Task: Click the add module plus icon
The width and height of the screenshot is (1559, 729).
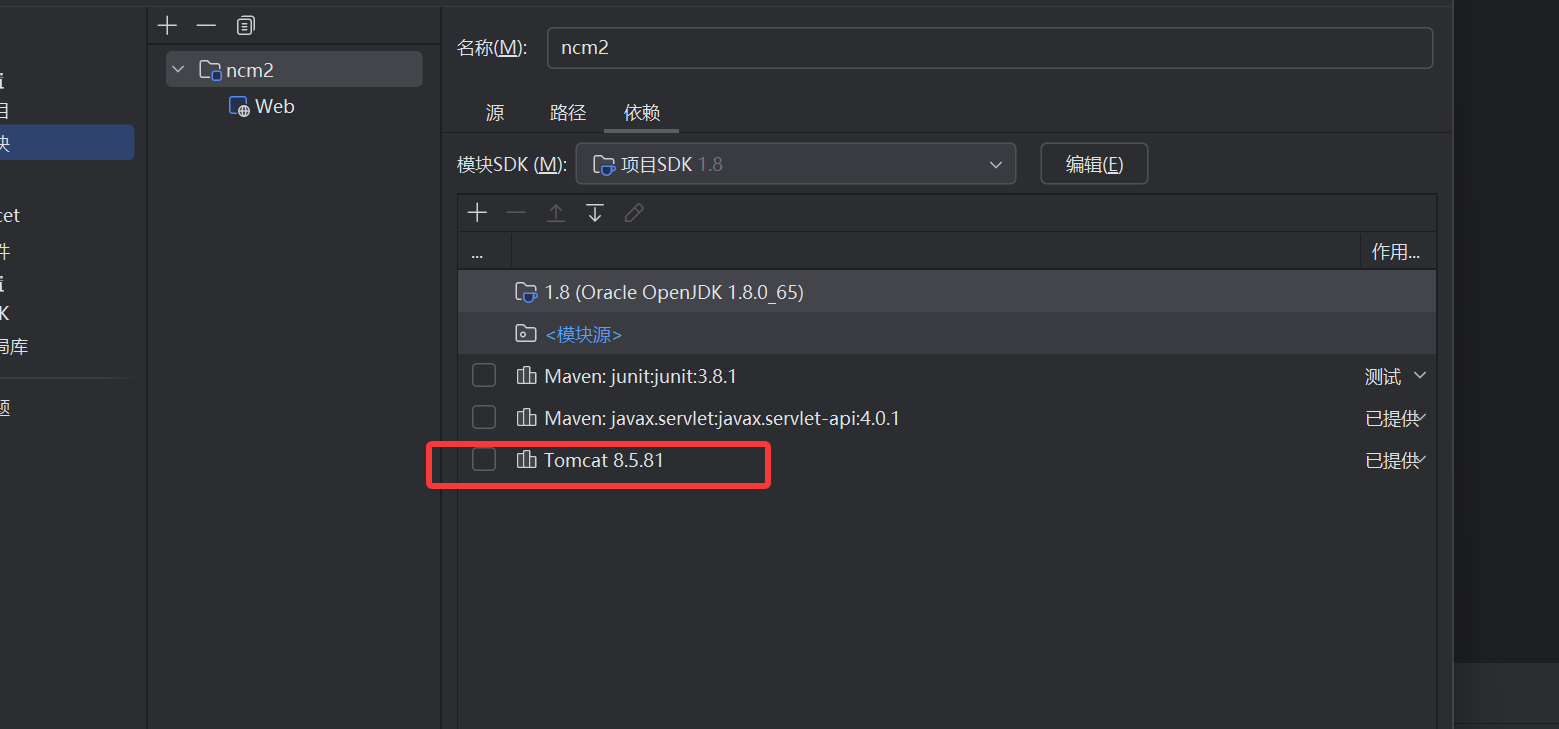Action: (x=167, y=25)
